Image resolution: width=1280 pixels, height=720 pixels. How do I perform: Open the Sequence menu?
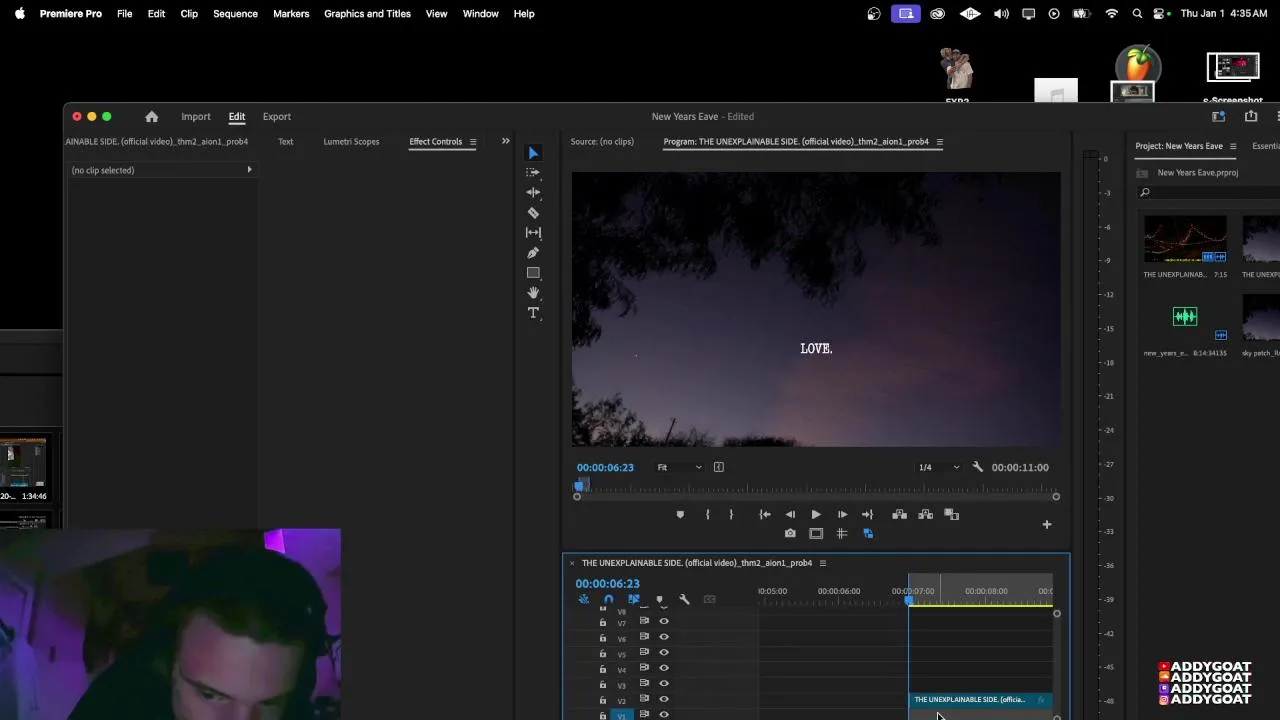[235, 14]
